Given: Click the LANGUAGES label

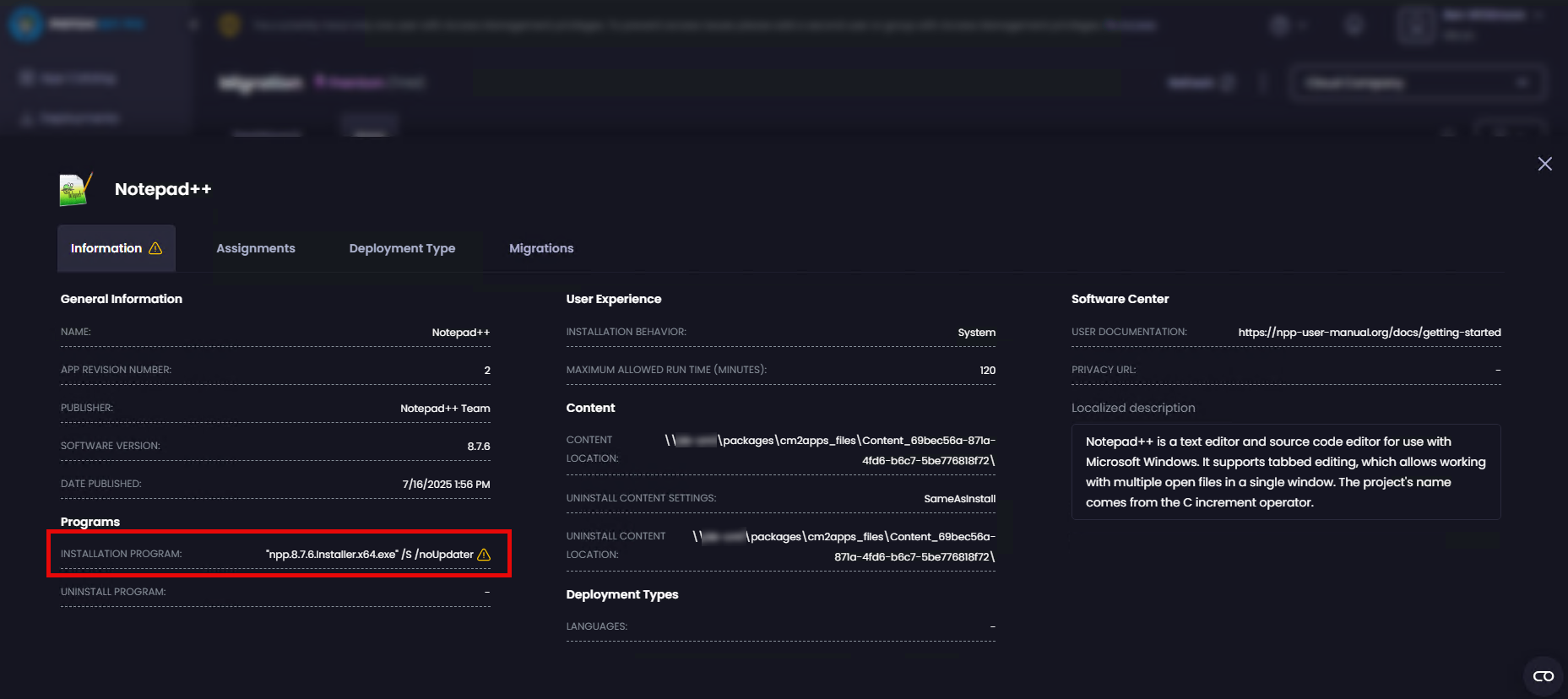Looking at the screenshot, I should coord(597,626).
